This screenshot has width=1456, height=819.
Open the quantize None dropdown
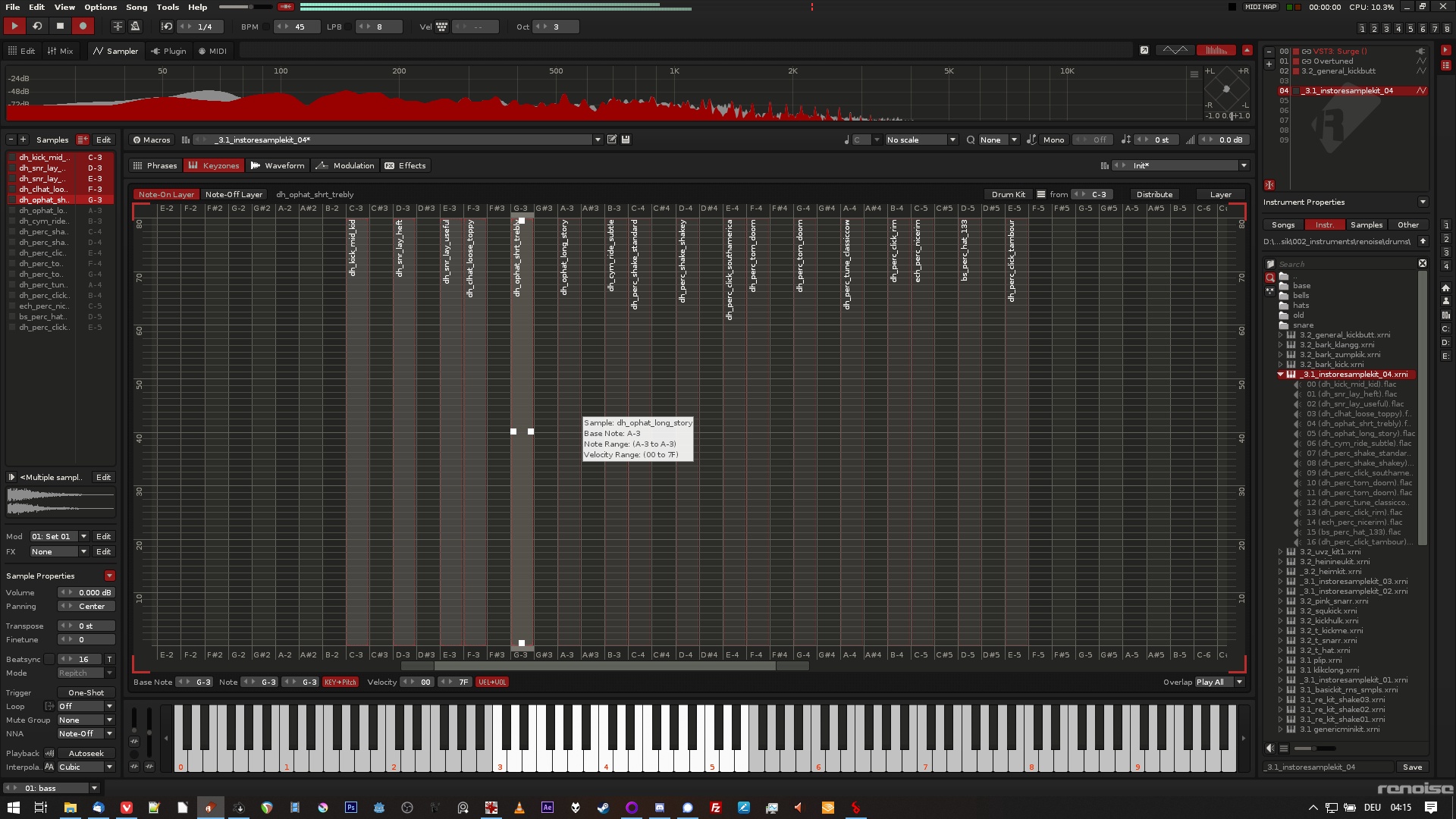(998, 140)
